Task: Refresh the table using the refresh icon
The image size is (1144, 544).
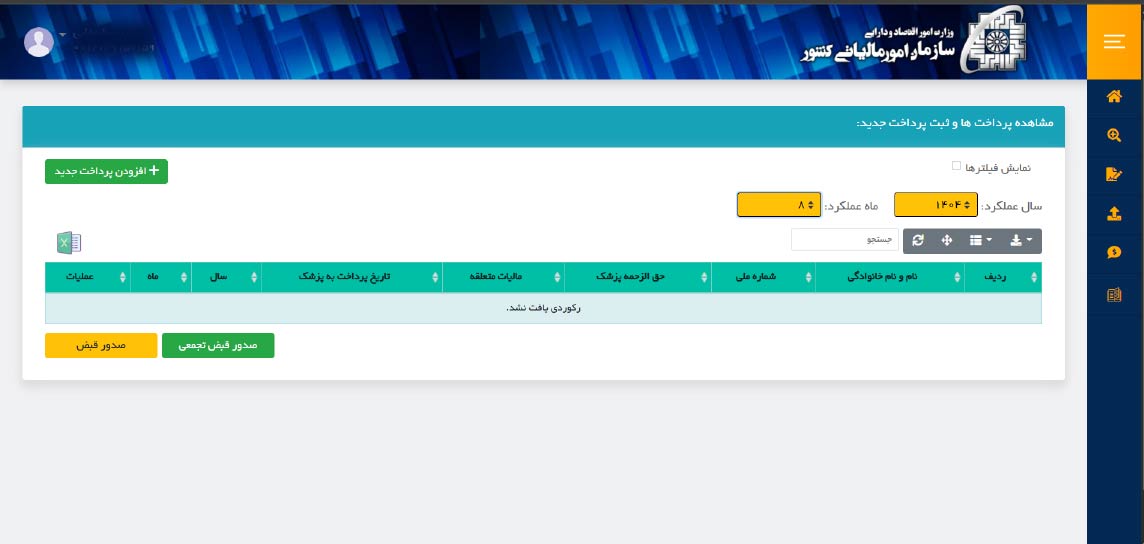Action: click(x=918, y=241)
